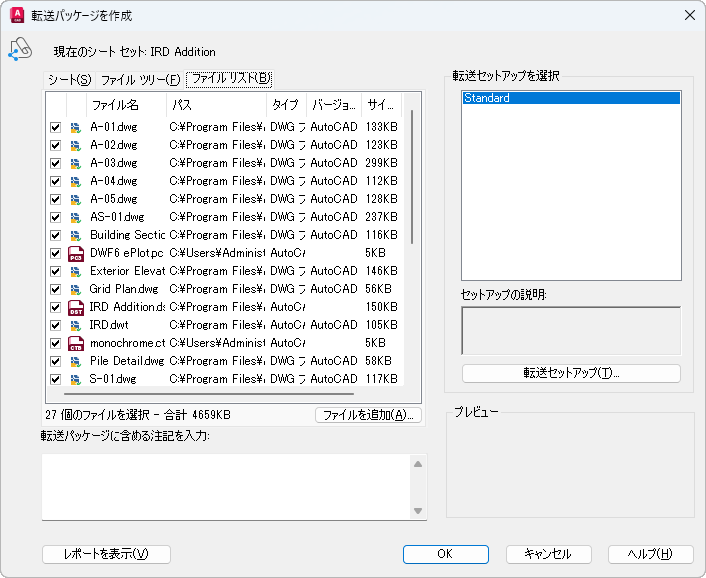Image resolution: width=706 pixels, height=578 pixels.
Task: Click notes area scroll down arrow
Action: 418,511
